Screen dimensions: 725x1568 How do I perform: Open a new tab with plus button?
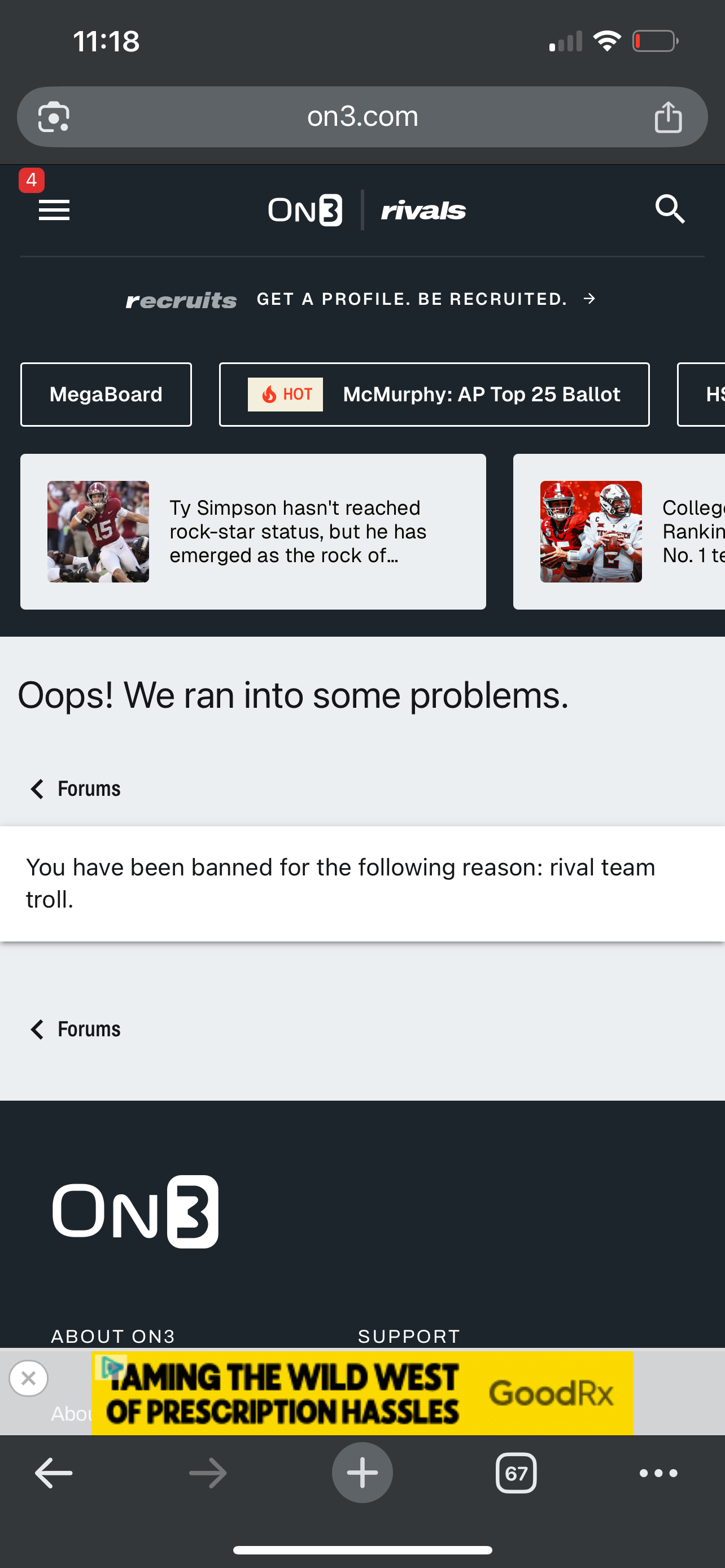[362, 1473]
